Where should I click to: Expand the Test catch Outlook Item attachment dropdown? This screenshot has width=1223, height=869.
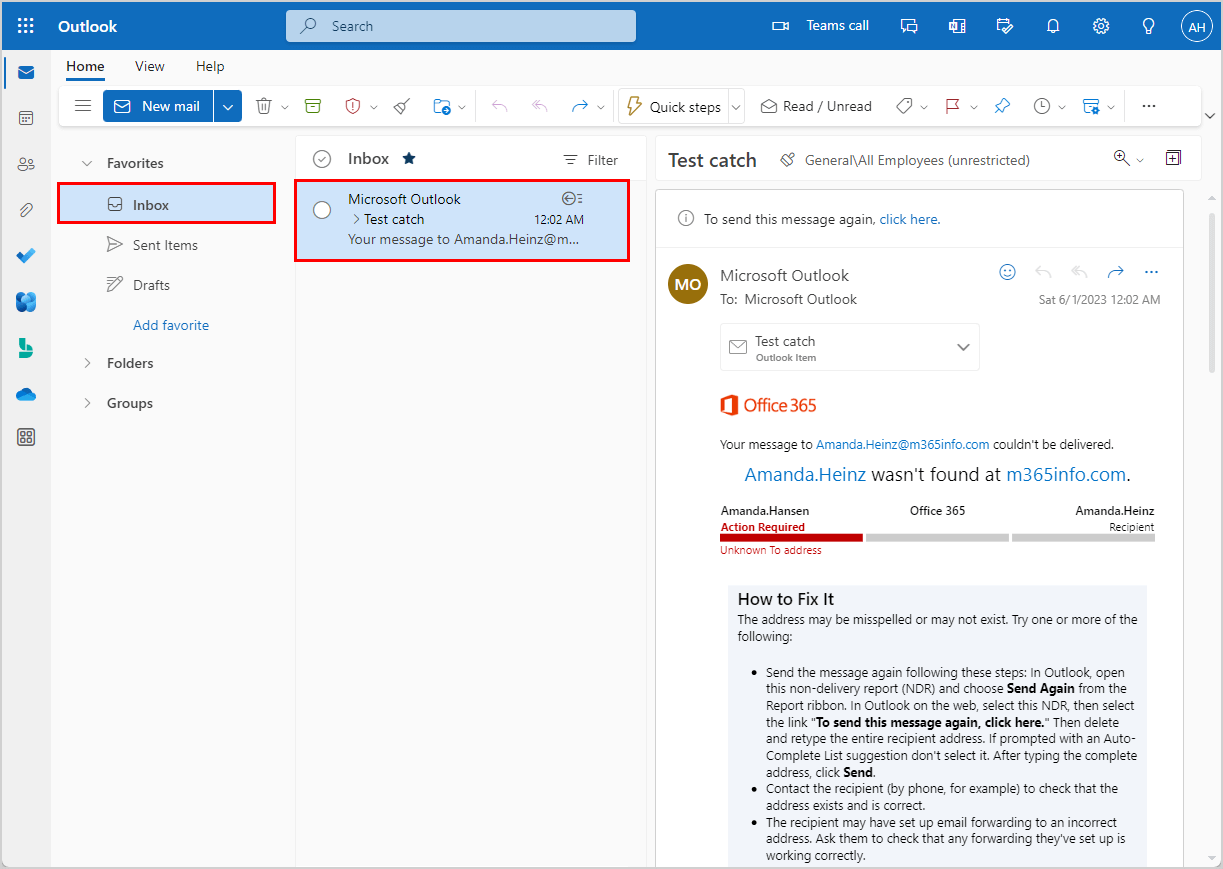(963, 347)
